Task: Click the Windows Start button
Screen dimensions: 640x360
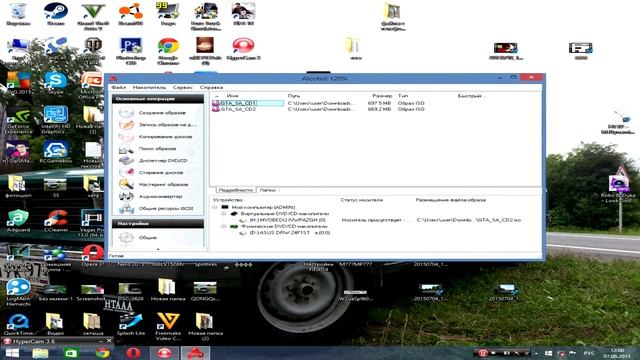Action: (x=12, y=353)
